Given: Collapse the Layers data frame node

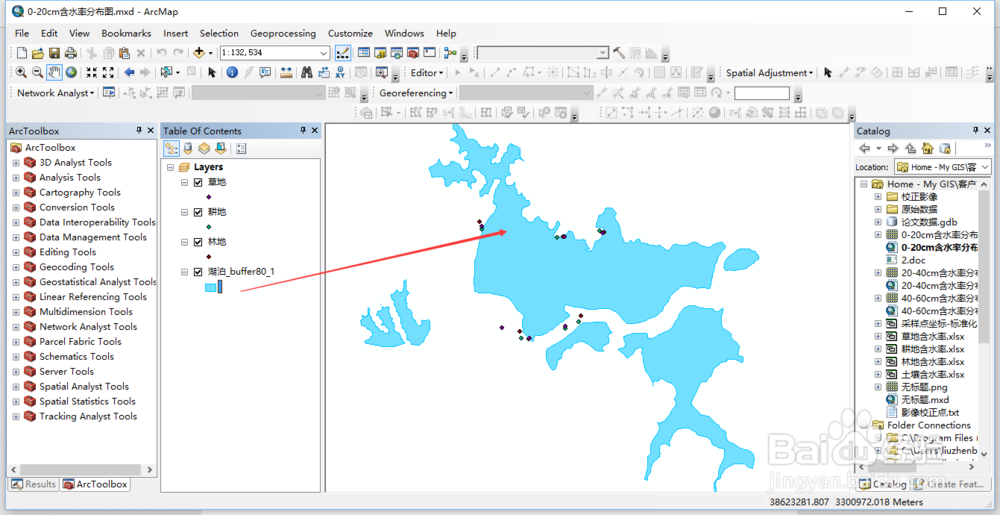Looking at the screenshot, I should [170, 167].
